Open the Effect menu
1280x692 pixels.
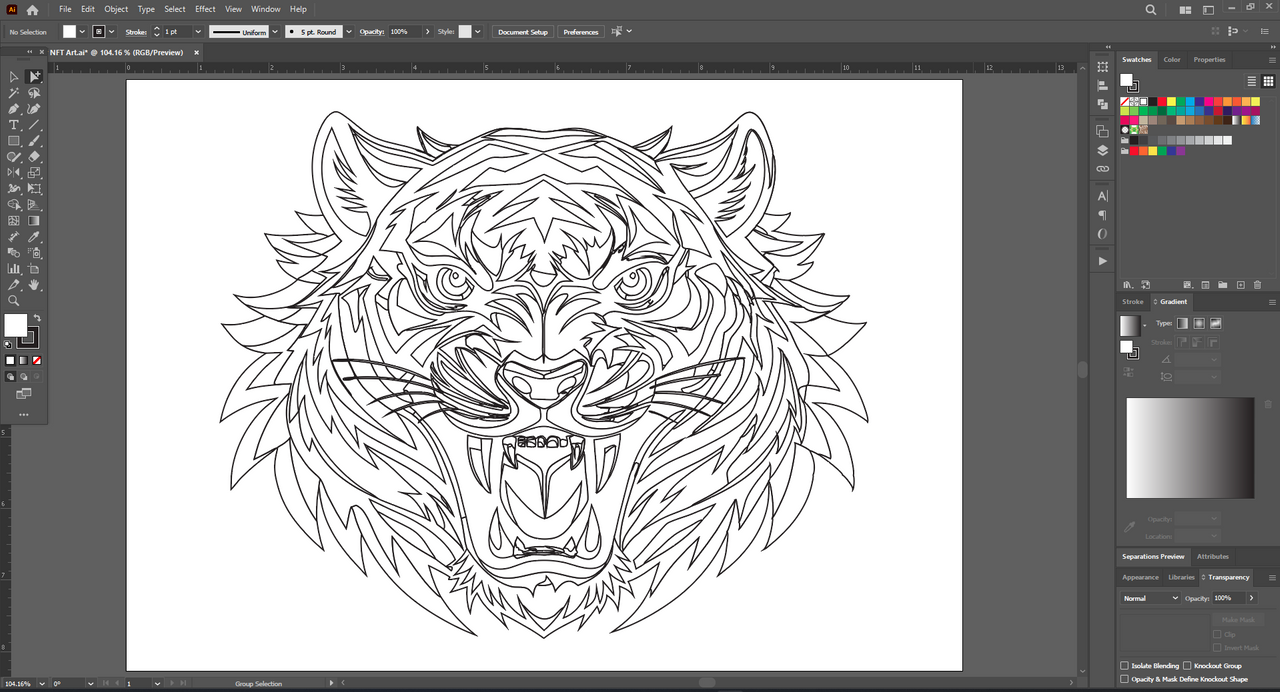(205, 9)
